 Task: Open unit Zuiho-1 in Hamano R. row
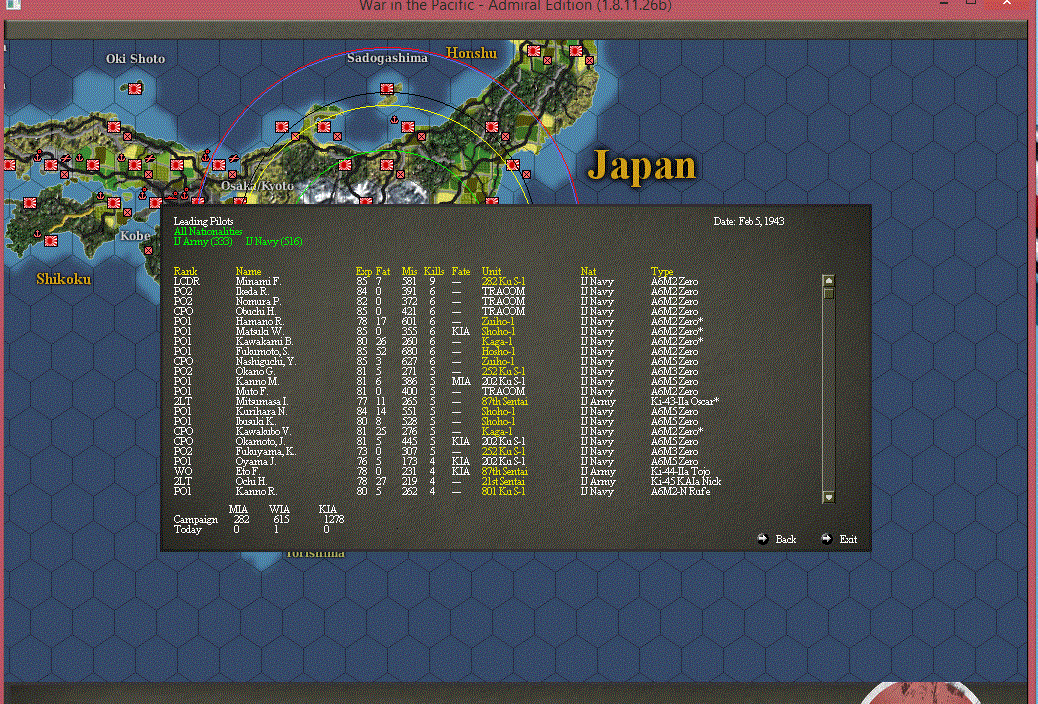tap(498, 322)
